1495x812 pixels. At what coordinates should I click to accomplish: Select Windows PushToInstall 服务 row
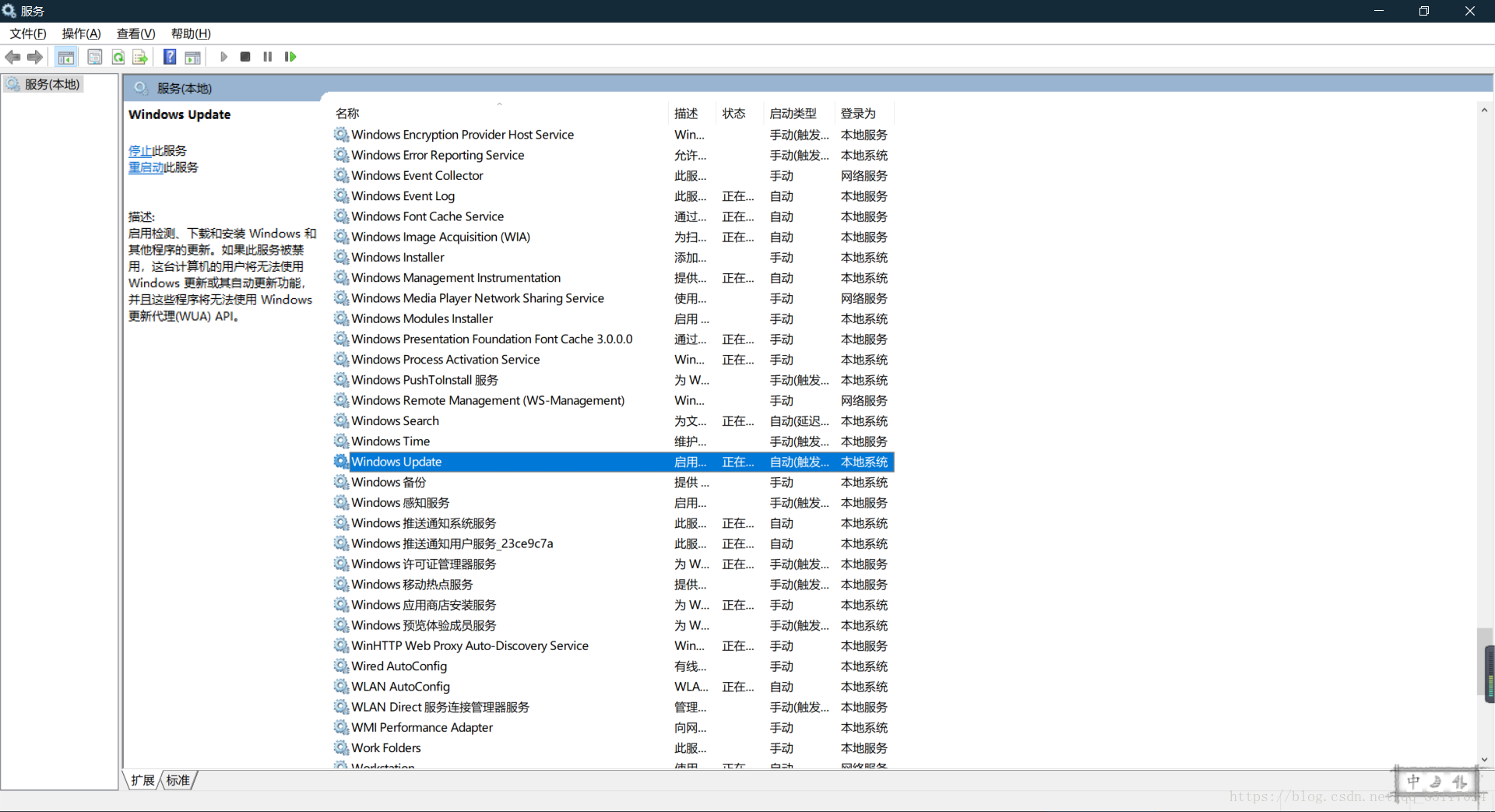tap(614, 380)
